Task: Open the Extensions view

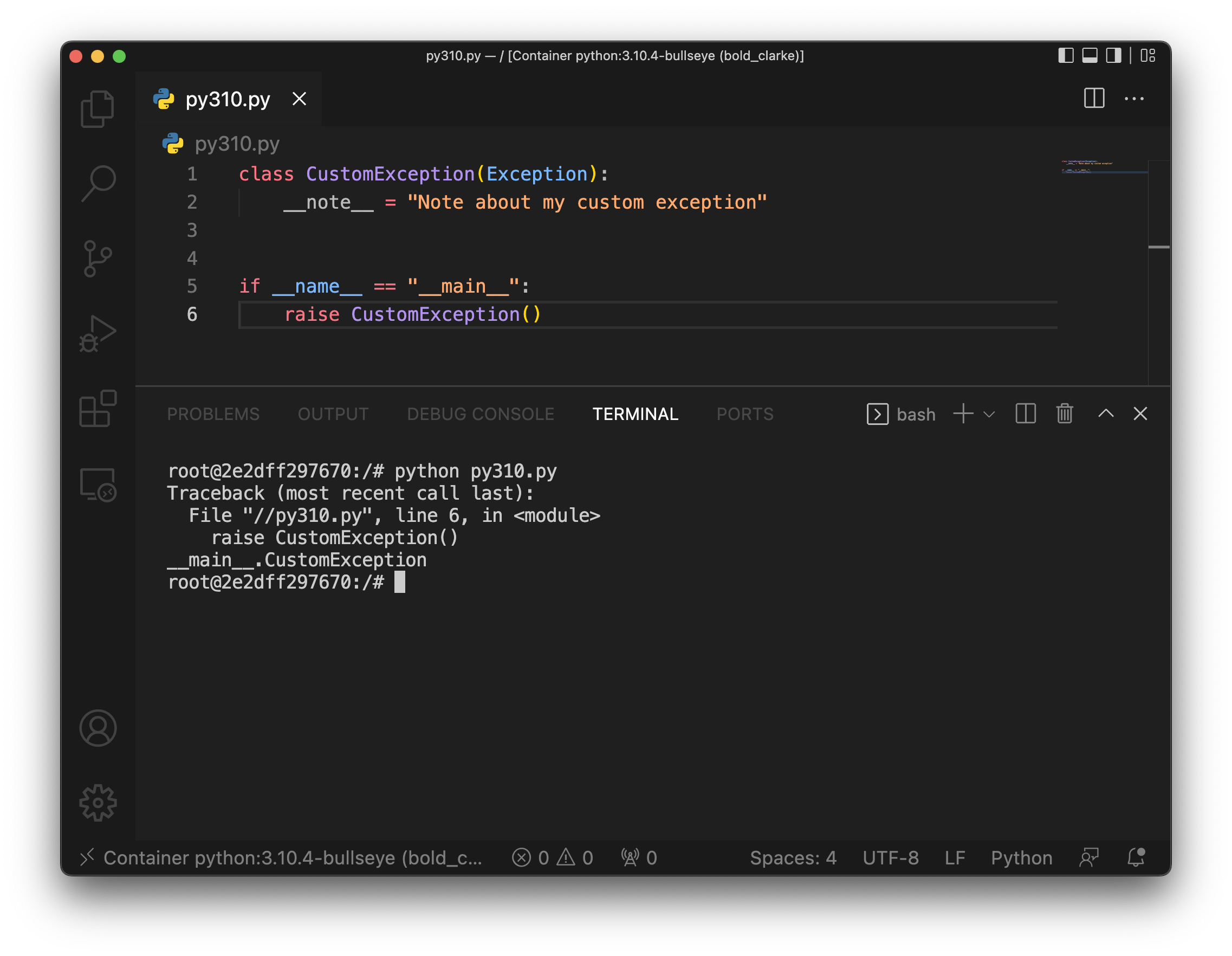Action: click(x=98, y=409)
